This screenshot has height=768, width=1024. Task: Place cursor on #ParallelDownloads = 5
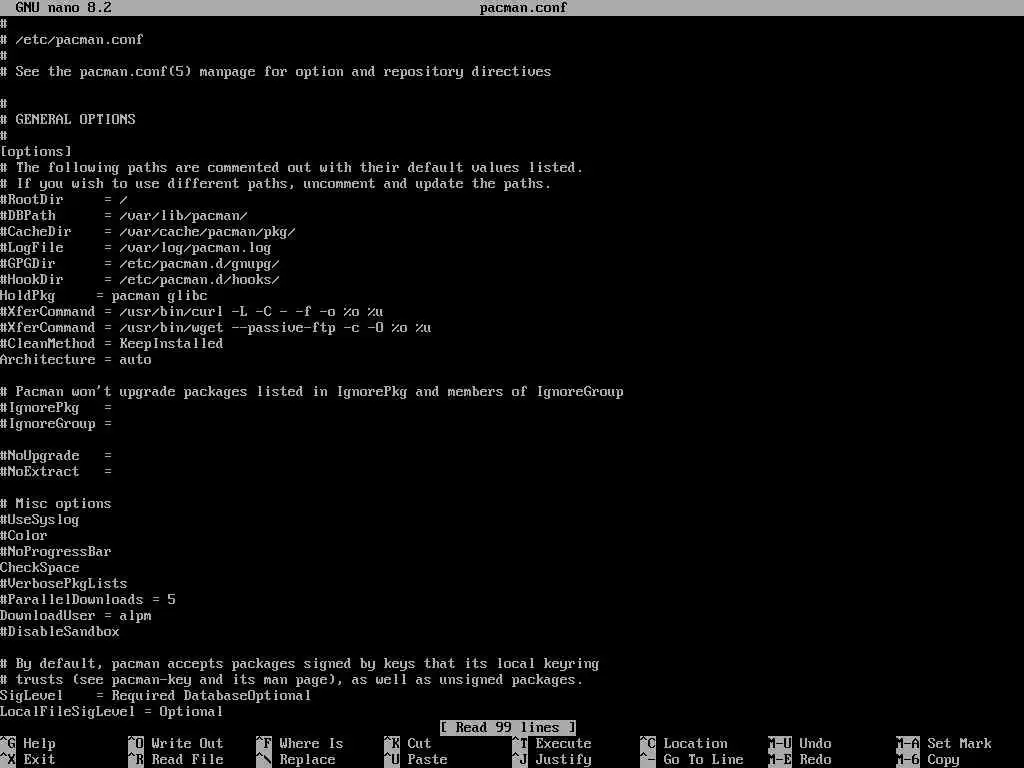click(88, 600)
